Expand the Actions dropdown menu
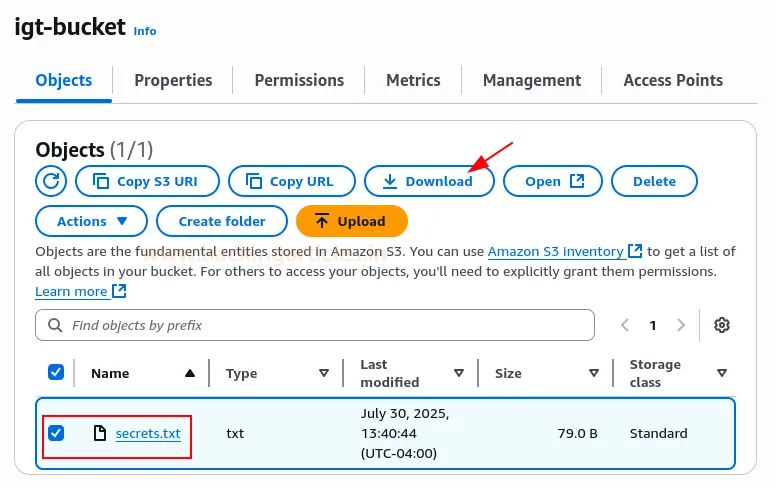This screenshot has width=775, height=487. [92, 221]
